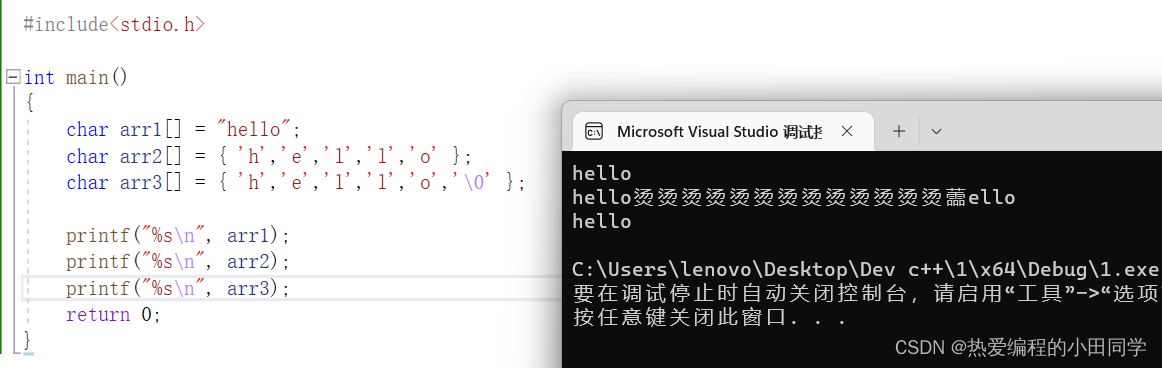
Task: Click the char arr2[] declaration line
Action: (268, 156)
